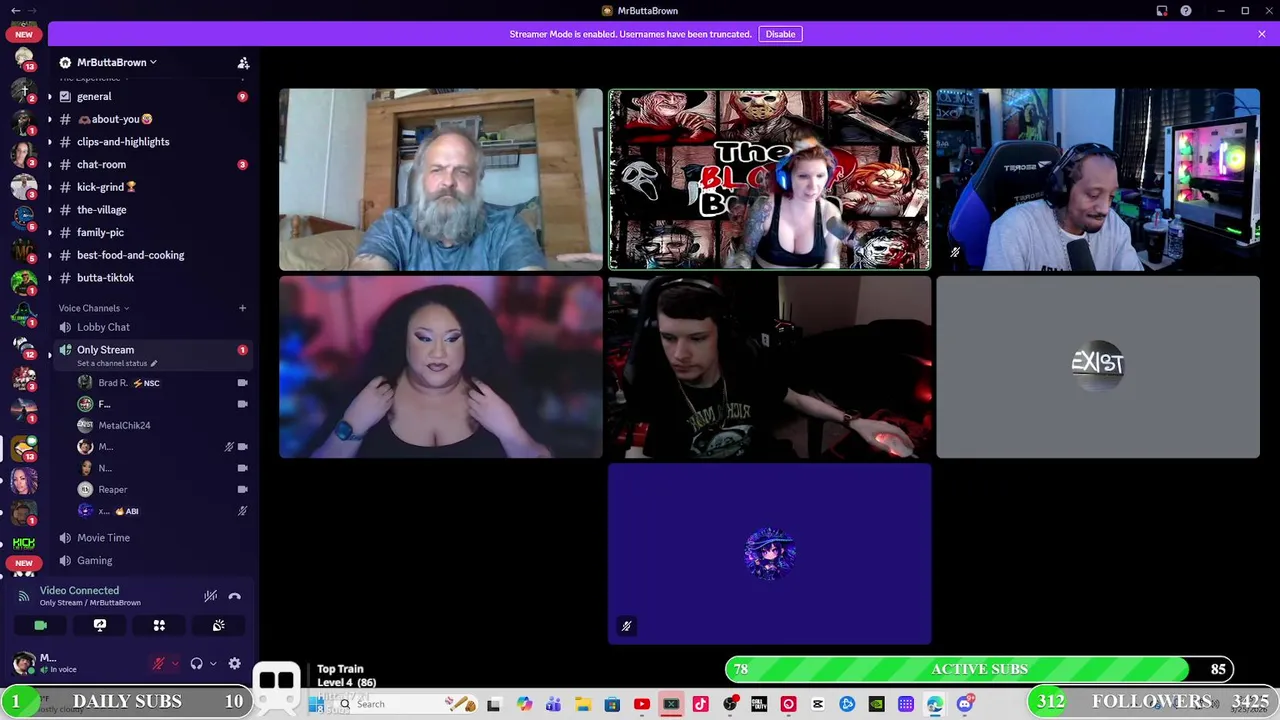Image resolution: width=1280 pixels, height=720 pixels.
Task: Open the Microsoft Edge taskbar icon
Action: [x=935, y=704]
